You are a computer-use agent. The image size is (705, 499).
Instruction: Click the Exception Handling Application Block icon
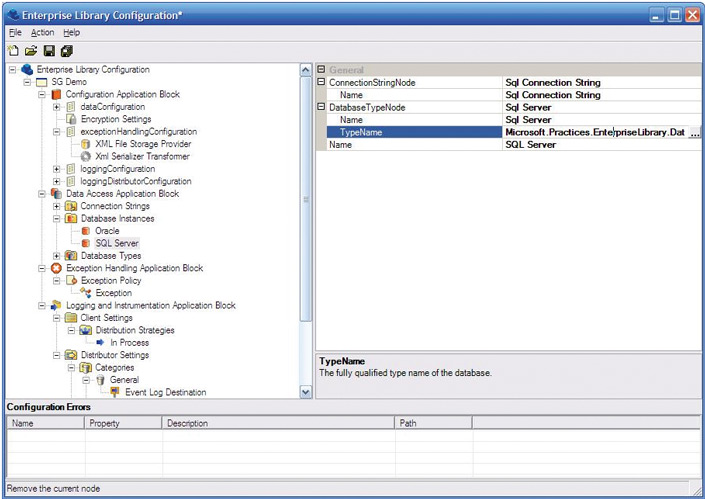point(56,268)
